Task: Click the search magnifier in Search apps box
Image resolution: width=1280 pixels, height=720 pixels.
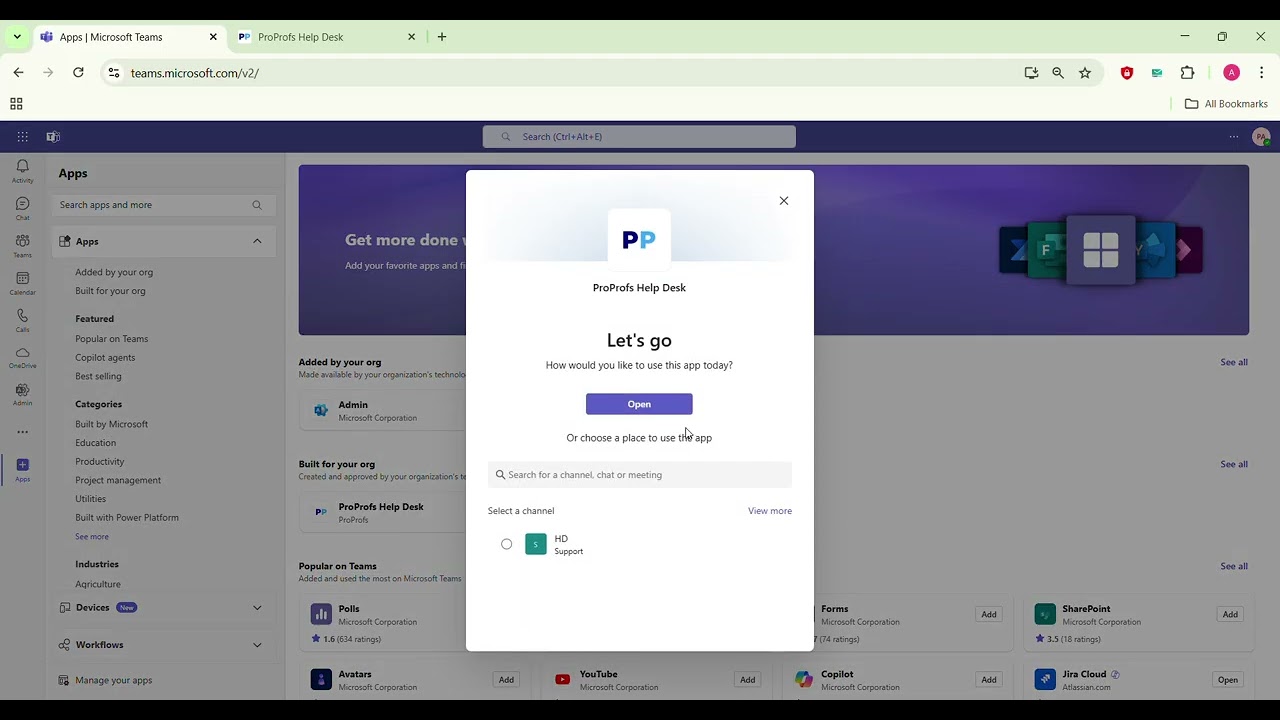Action: click(x=257, y=205)
